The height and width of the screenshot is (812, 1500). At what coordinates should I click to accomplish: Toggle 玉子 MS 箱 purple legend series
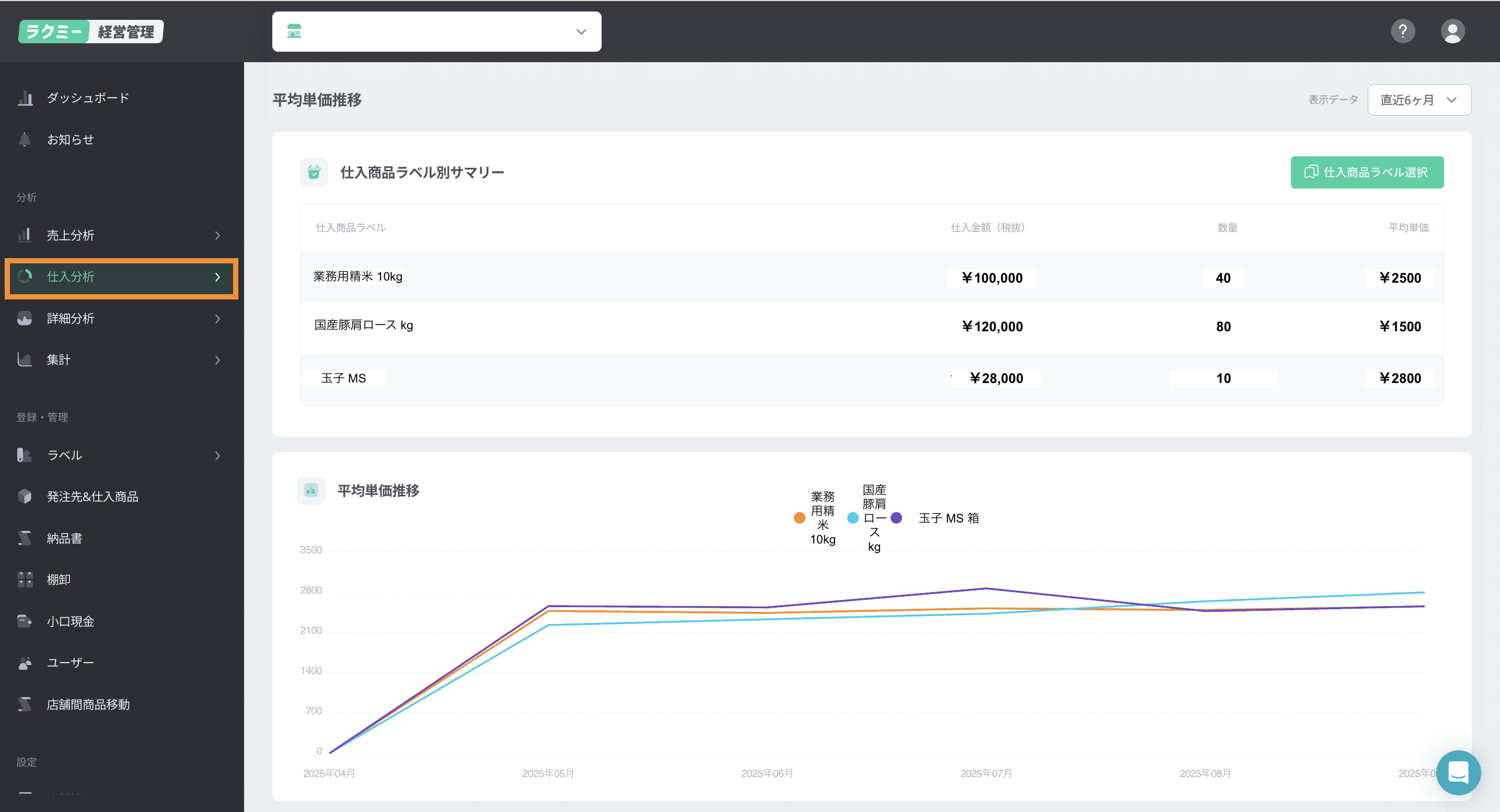897,518
